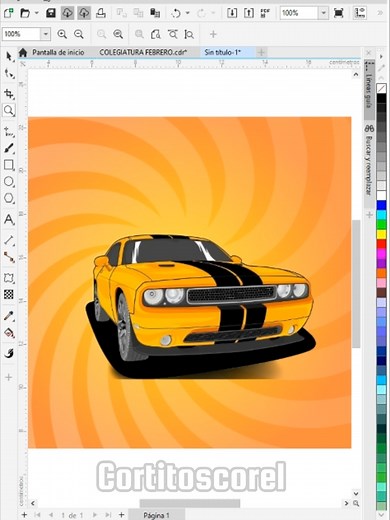
Task: Go to Home welcome screen icon
Action: click(x=23, y=52)
